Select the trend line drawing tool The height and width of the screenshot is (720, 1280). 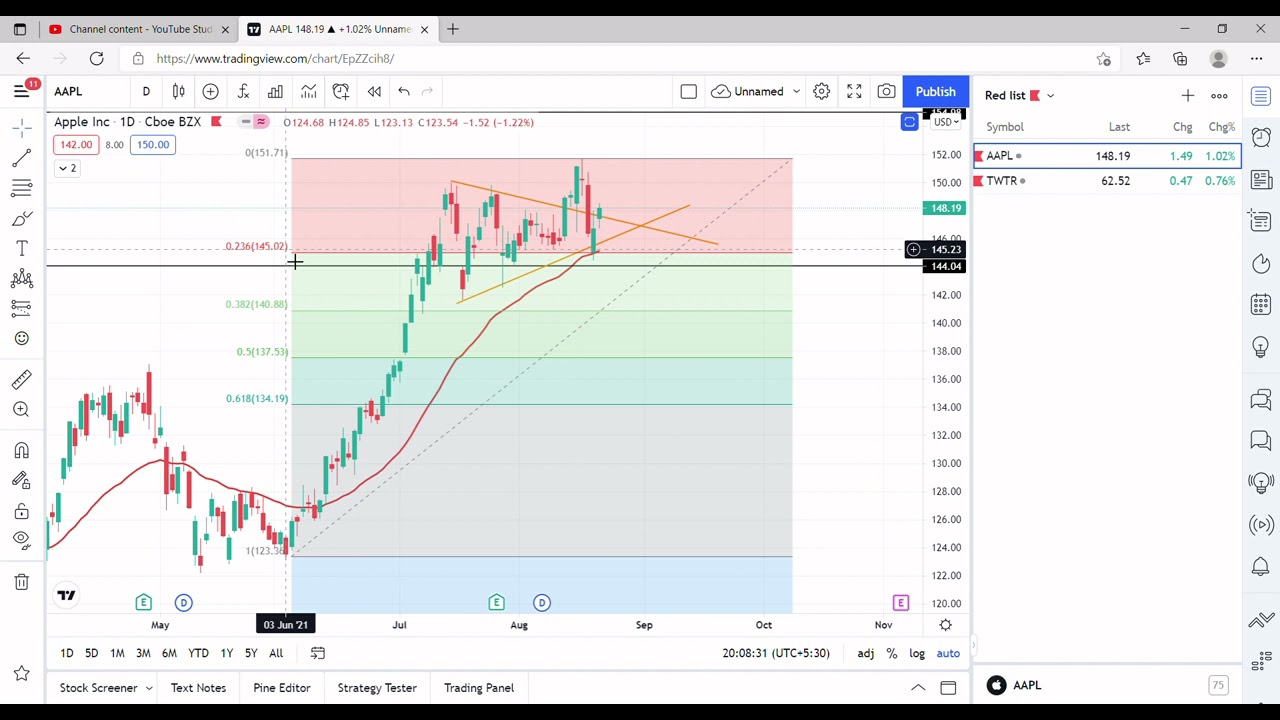21,158
